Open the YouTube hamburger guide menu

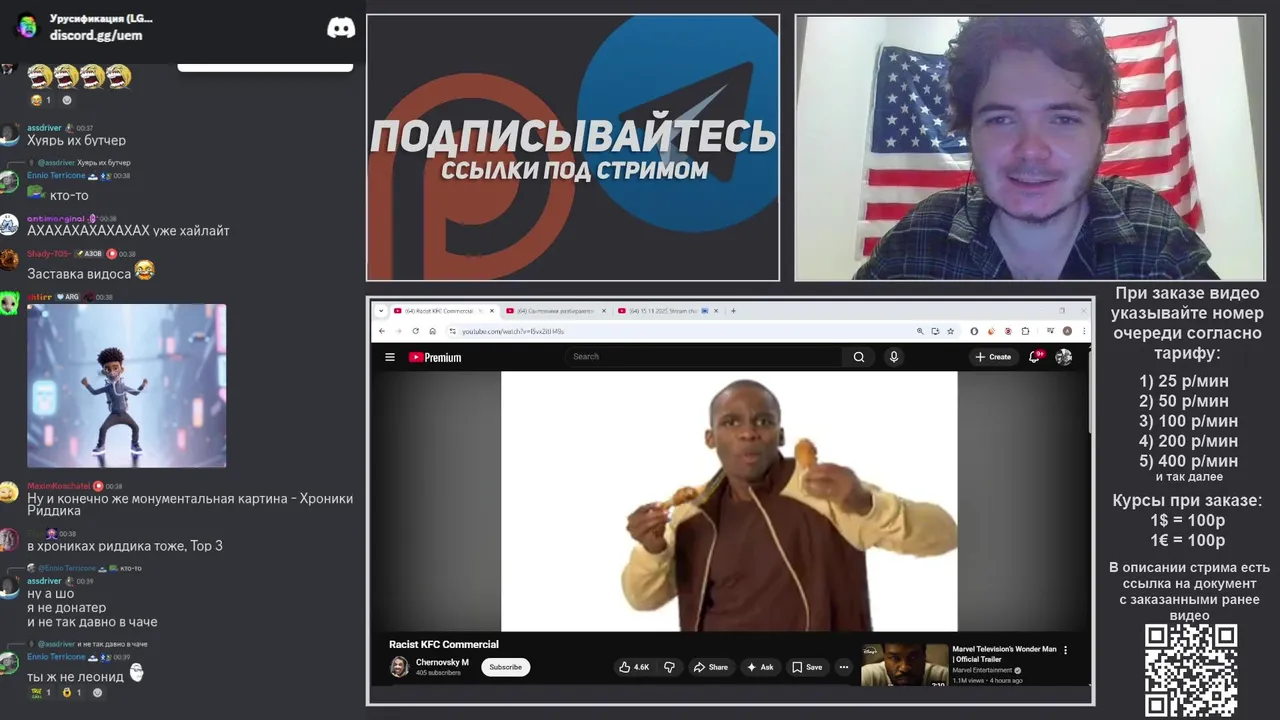(x=390, y=357)
